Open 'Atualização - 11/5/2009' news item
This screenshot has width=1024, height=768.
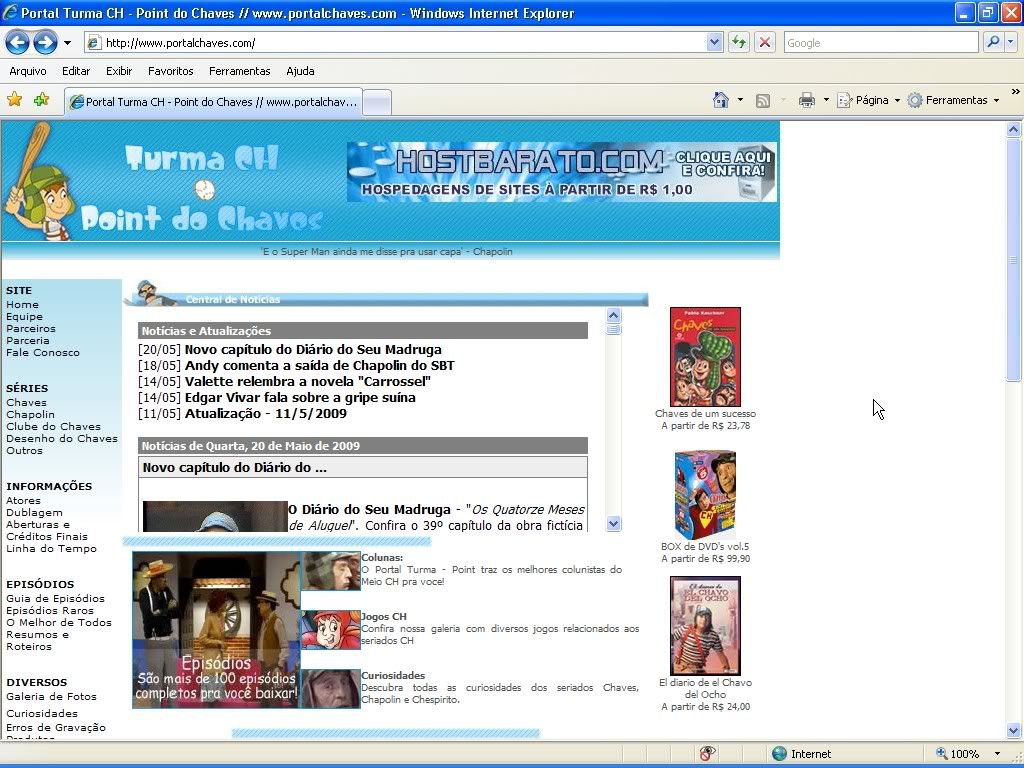click(265, 413)
